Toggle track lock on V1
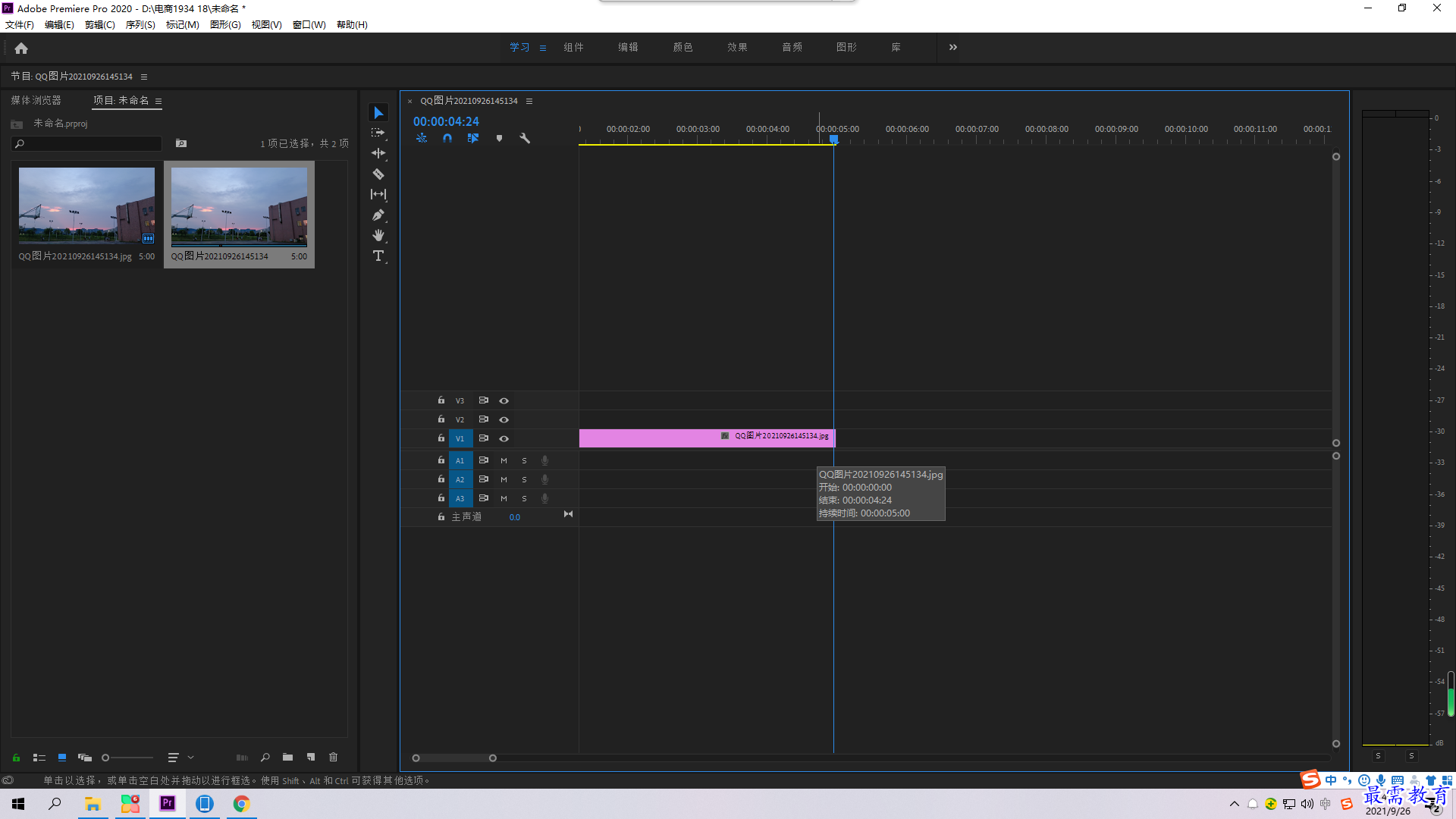 pyautogui.click(x=441, y=438)
